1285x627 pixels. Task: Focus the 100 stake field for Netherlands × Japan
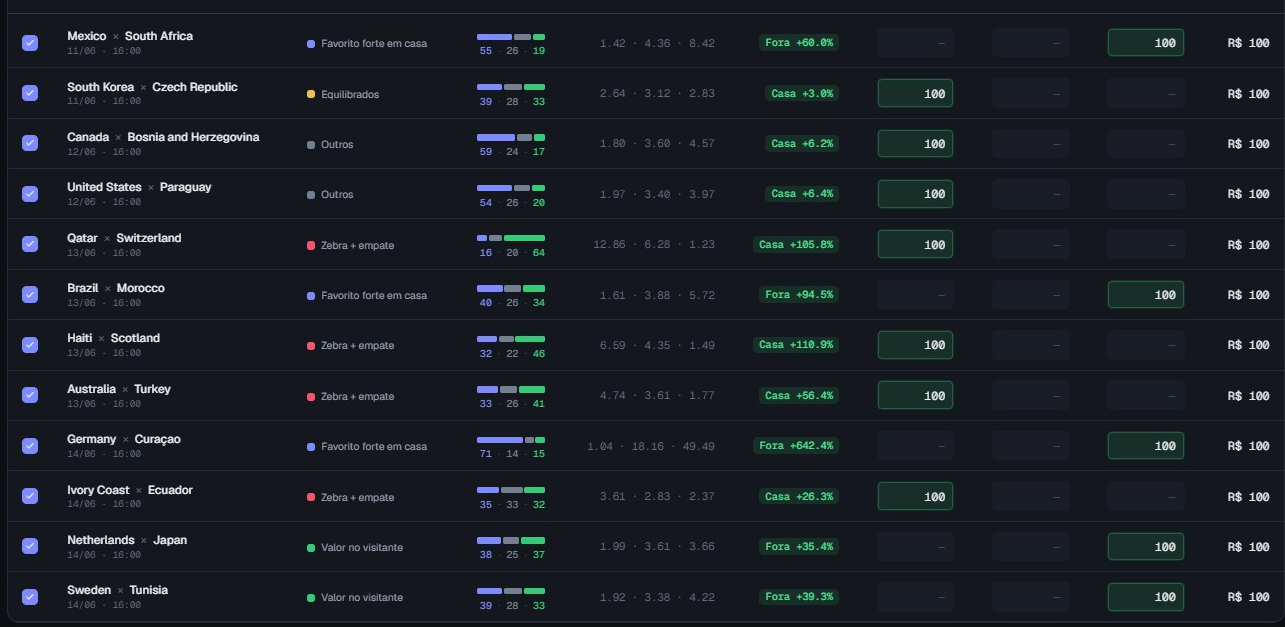pos(1145,546)
